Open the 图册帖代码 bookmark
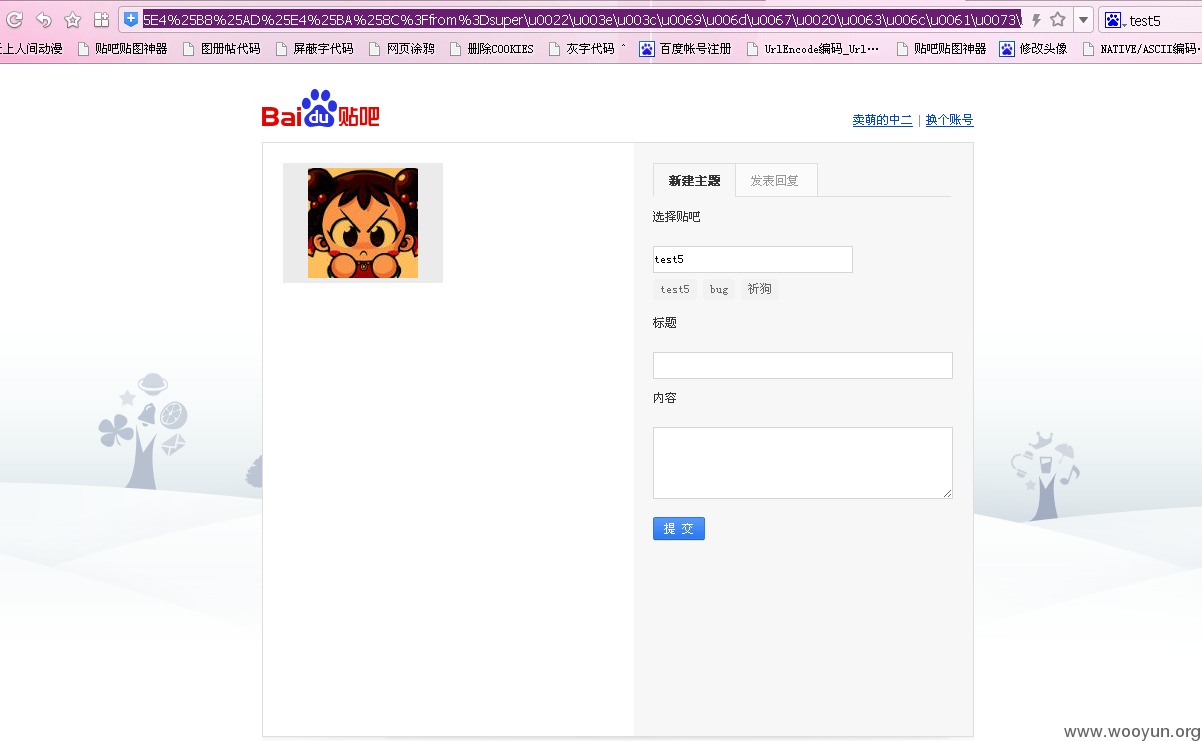 pyautogui.click(x=221, y=48)
